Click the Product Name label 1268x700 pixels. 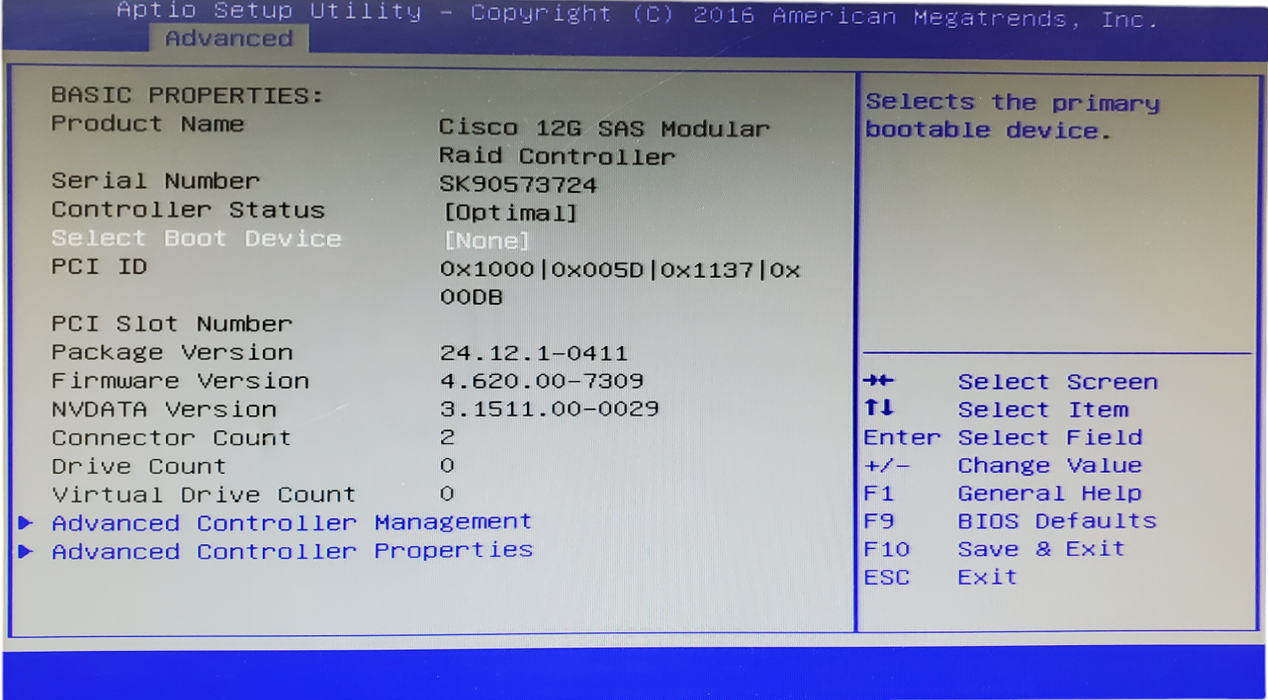tap(148, 124)
